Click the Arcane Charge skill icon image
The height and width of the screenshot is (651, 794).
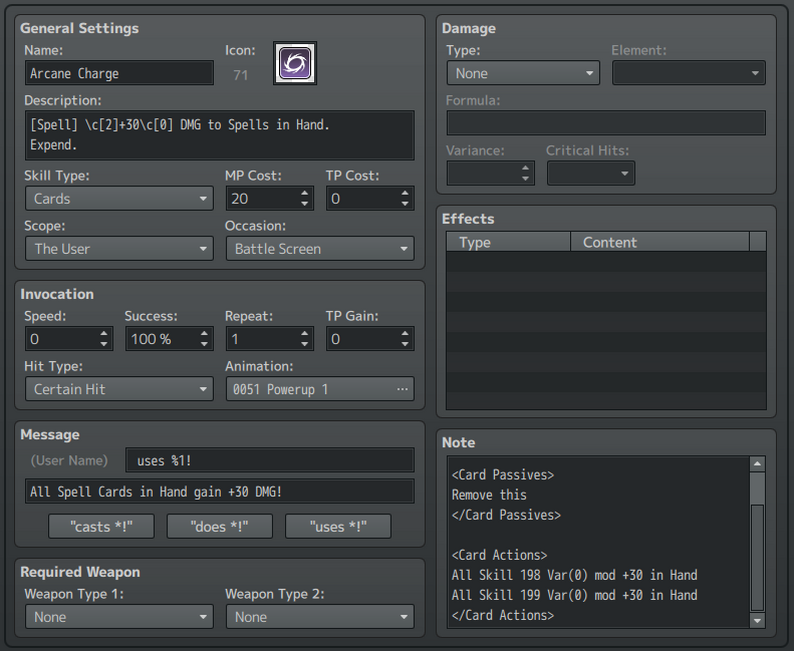tap(295, 63)
